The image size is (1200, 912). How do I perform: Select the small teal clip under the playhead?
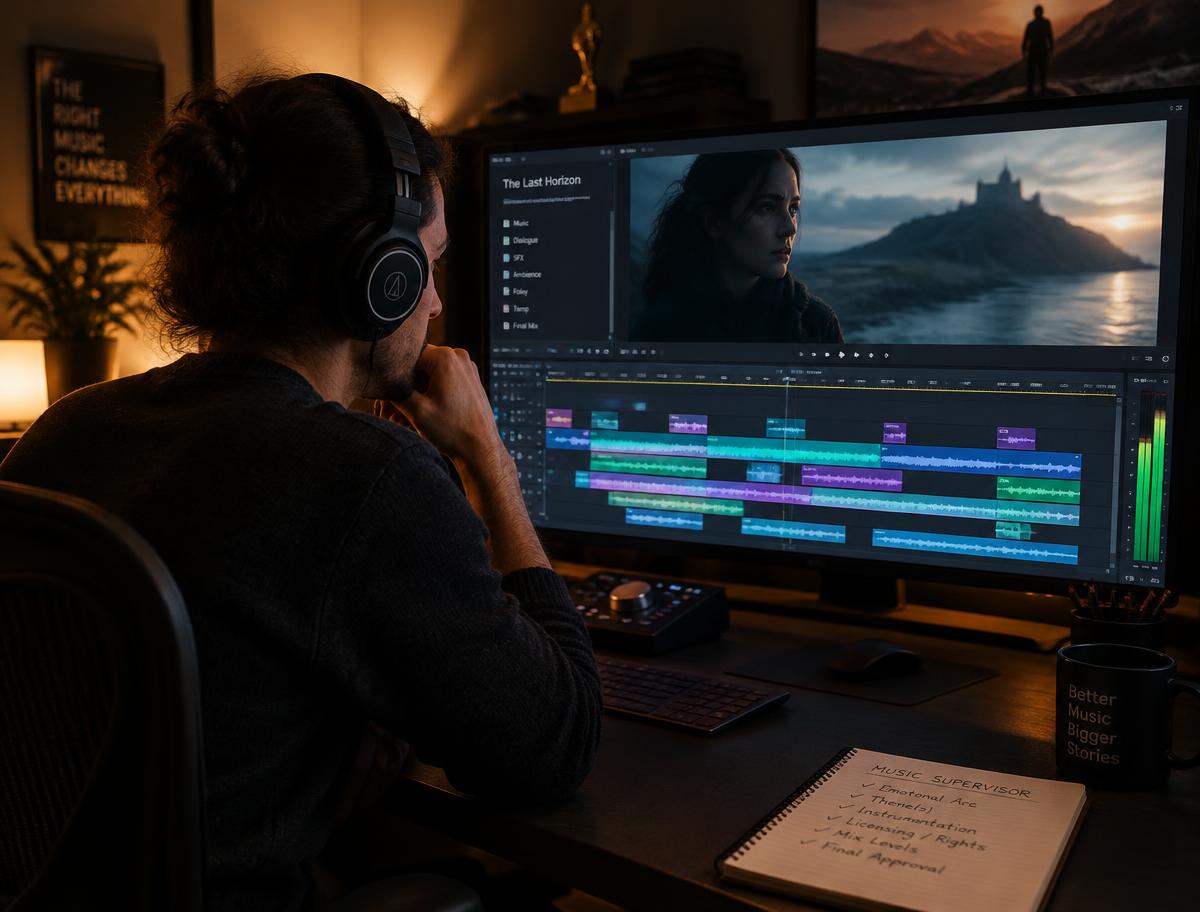786,427
